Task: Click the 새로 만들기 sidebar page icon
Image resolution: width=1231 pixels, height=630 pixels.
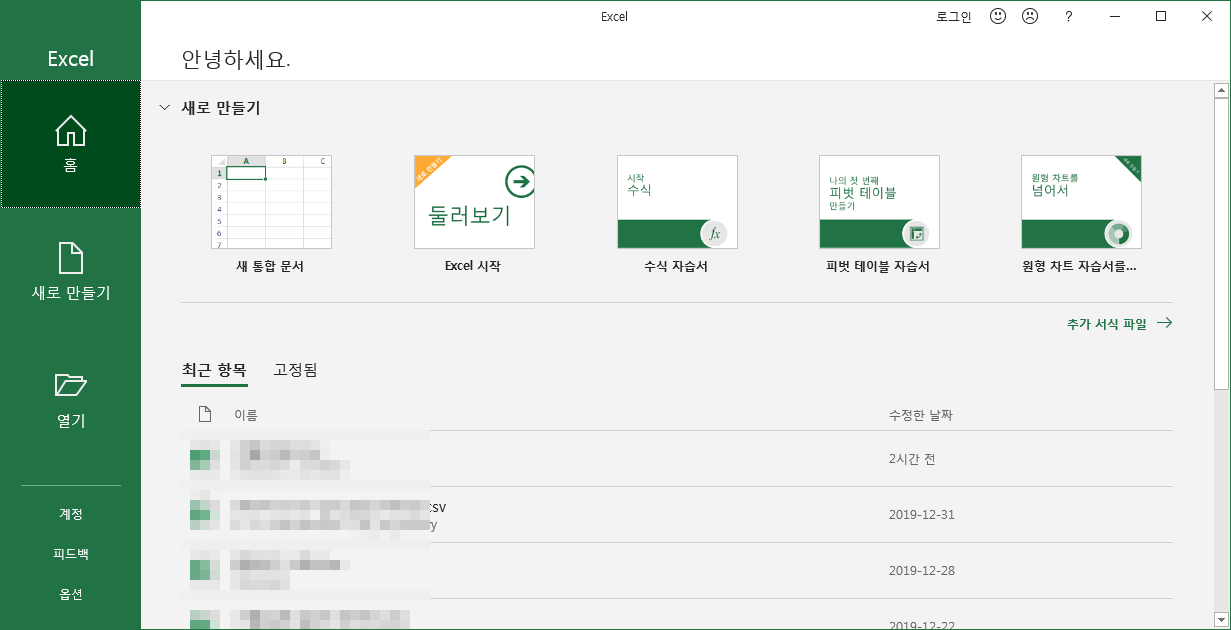Action: coord(70,258)
